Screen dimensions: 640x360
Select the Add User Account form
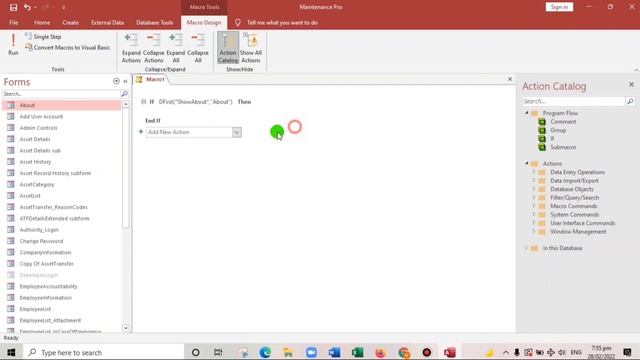[61, 117]
